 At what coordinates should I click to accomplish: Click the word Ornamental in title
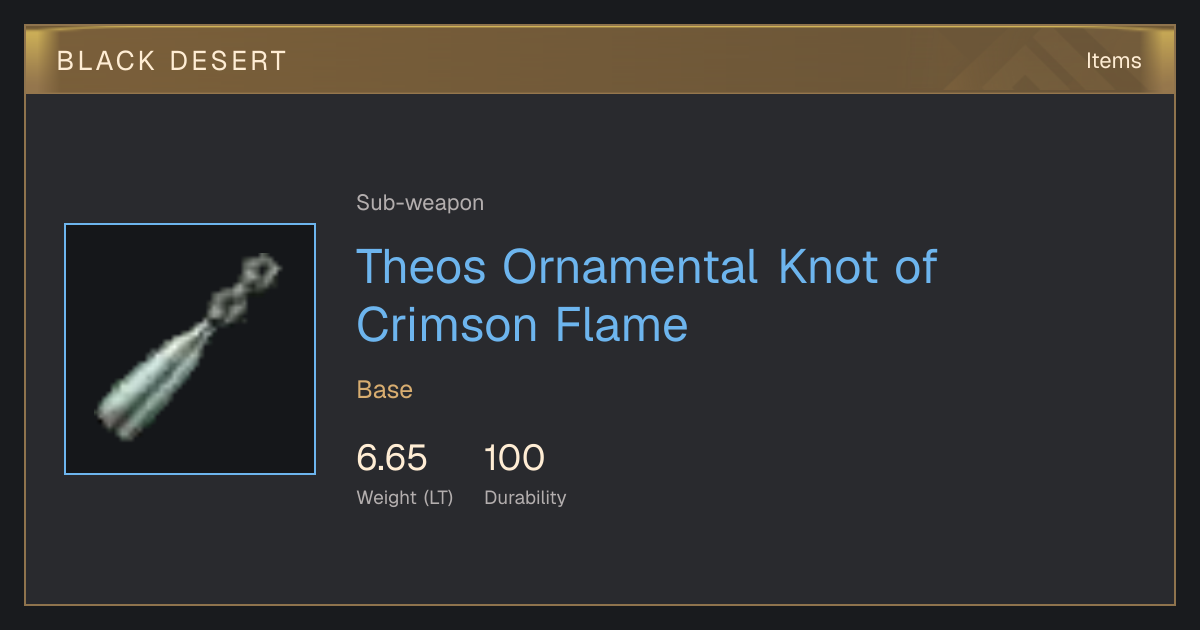pos(630,267)
